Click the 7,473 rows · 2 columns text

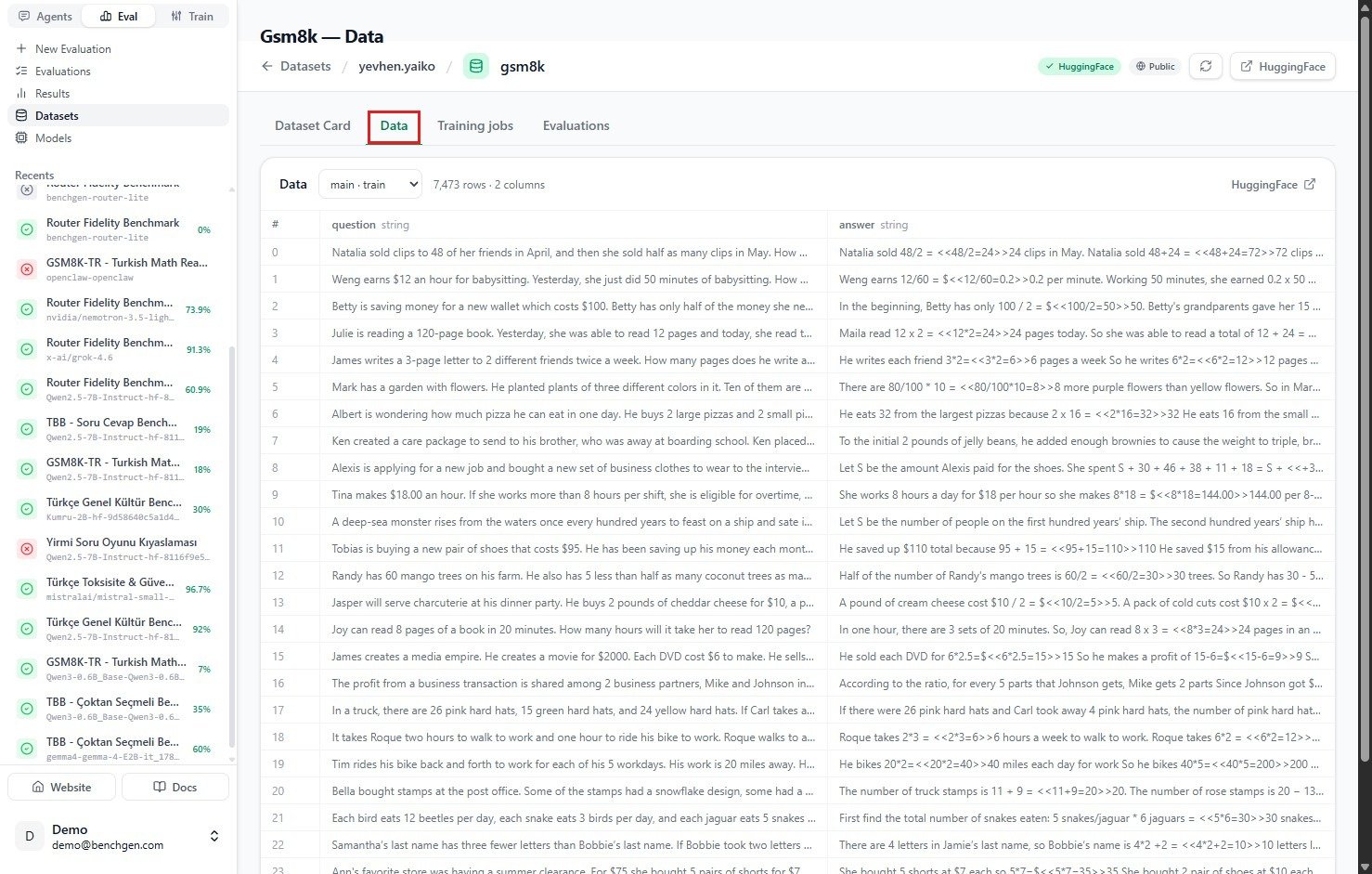point(489,185)
